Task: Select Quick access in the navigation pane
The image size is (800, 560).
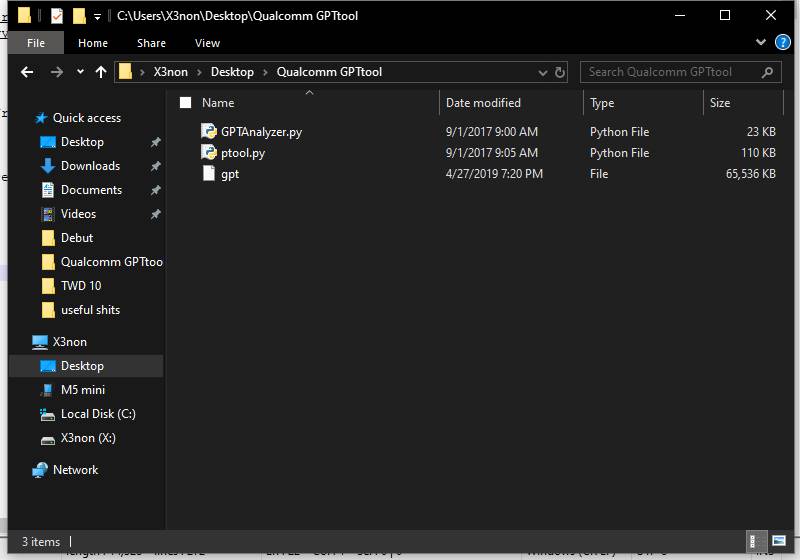Action: point(87,118)
